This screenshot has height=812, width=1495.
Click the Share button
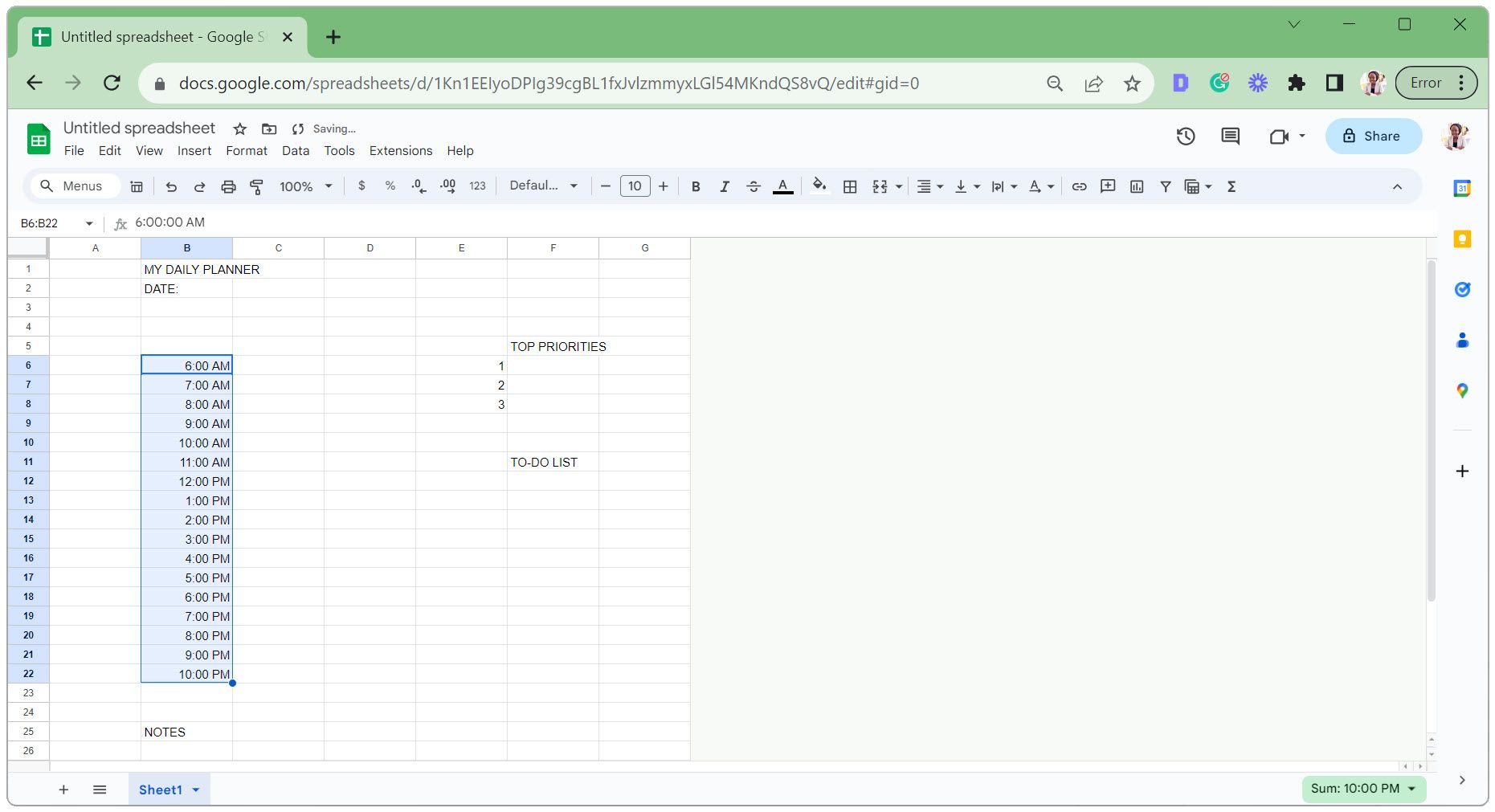[x=1372, y=137]
